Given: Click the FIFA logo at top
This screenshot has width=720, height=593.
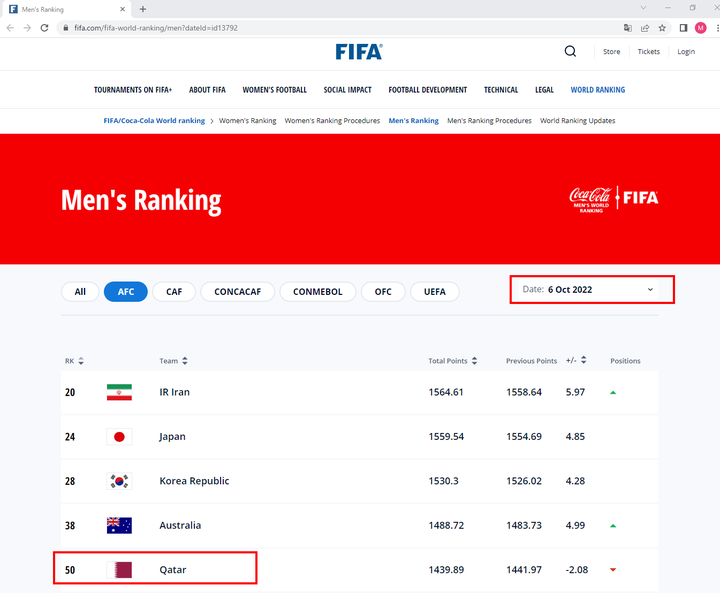Looking at the screenshot, I should coord(359,52).
